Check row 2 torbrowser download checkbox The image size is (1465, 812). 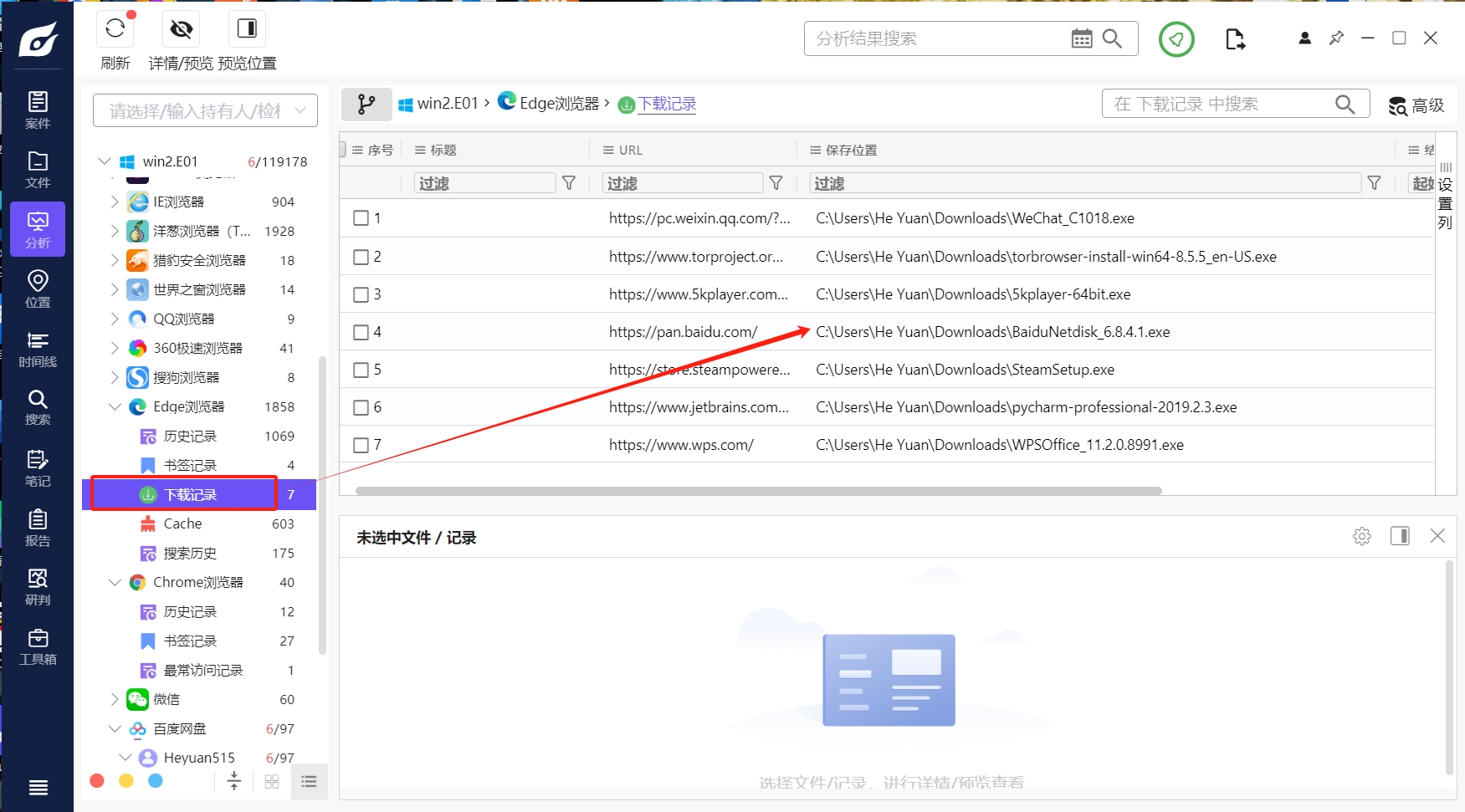361,257
